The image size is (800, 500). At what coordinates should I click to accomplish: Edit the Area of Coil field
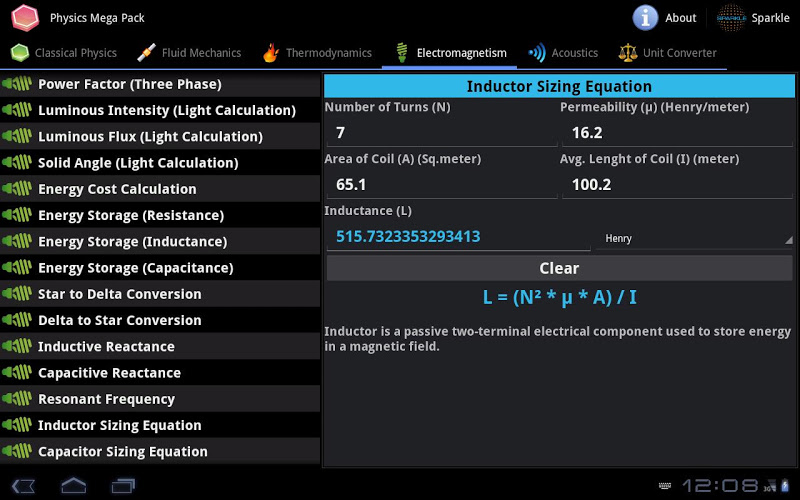click(x=441, y=184)
